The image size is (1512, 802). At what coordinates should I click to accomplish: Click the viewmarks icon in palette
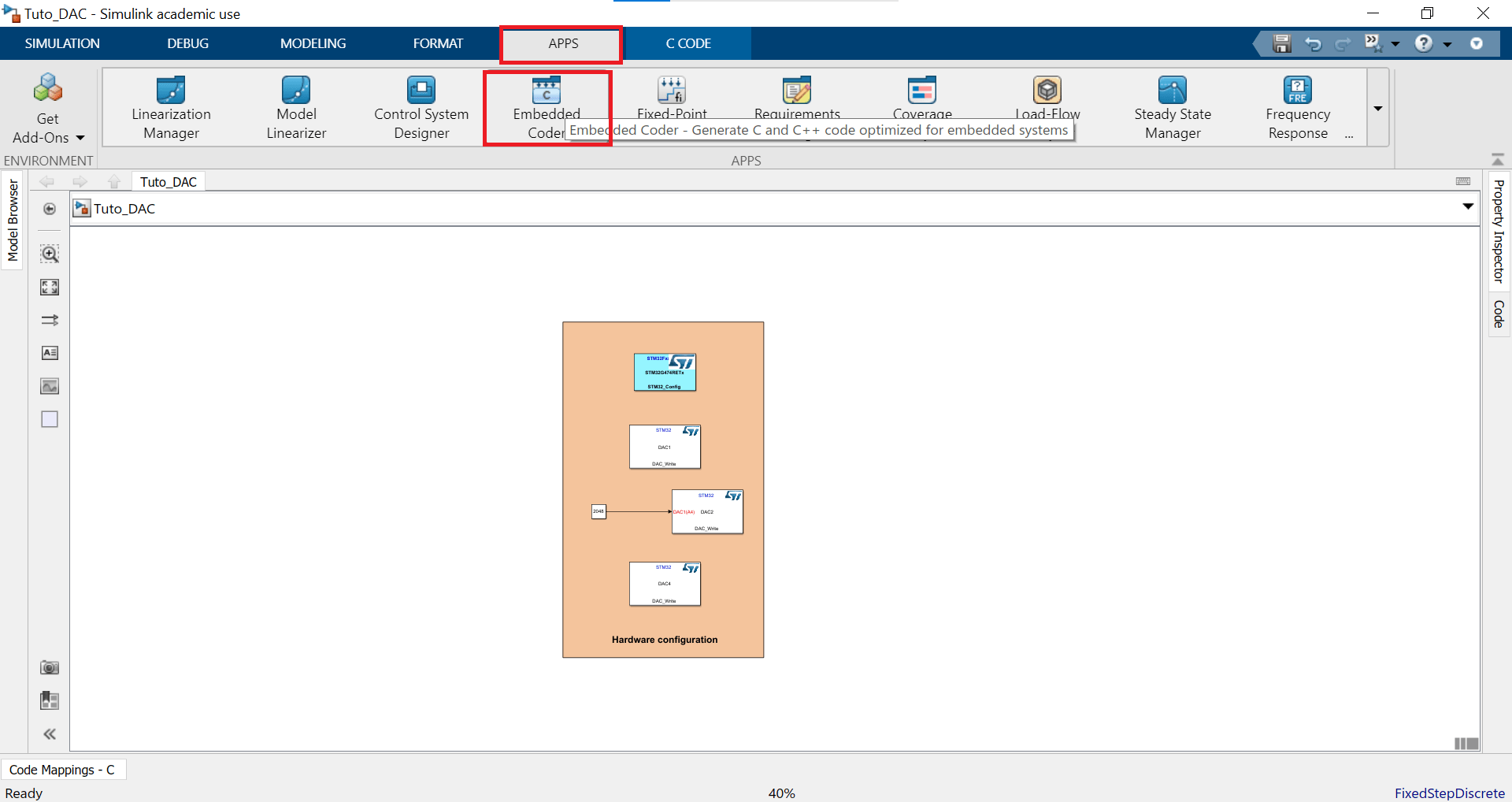[x=50, y=700]
